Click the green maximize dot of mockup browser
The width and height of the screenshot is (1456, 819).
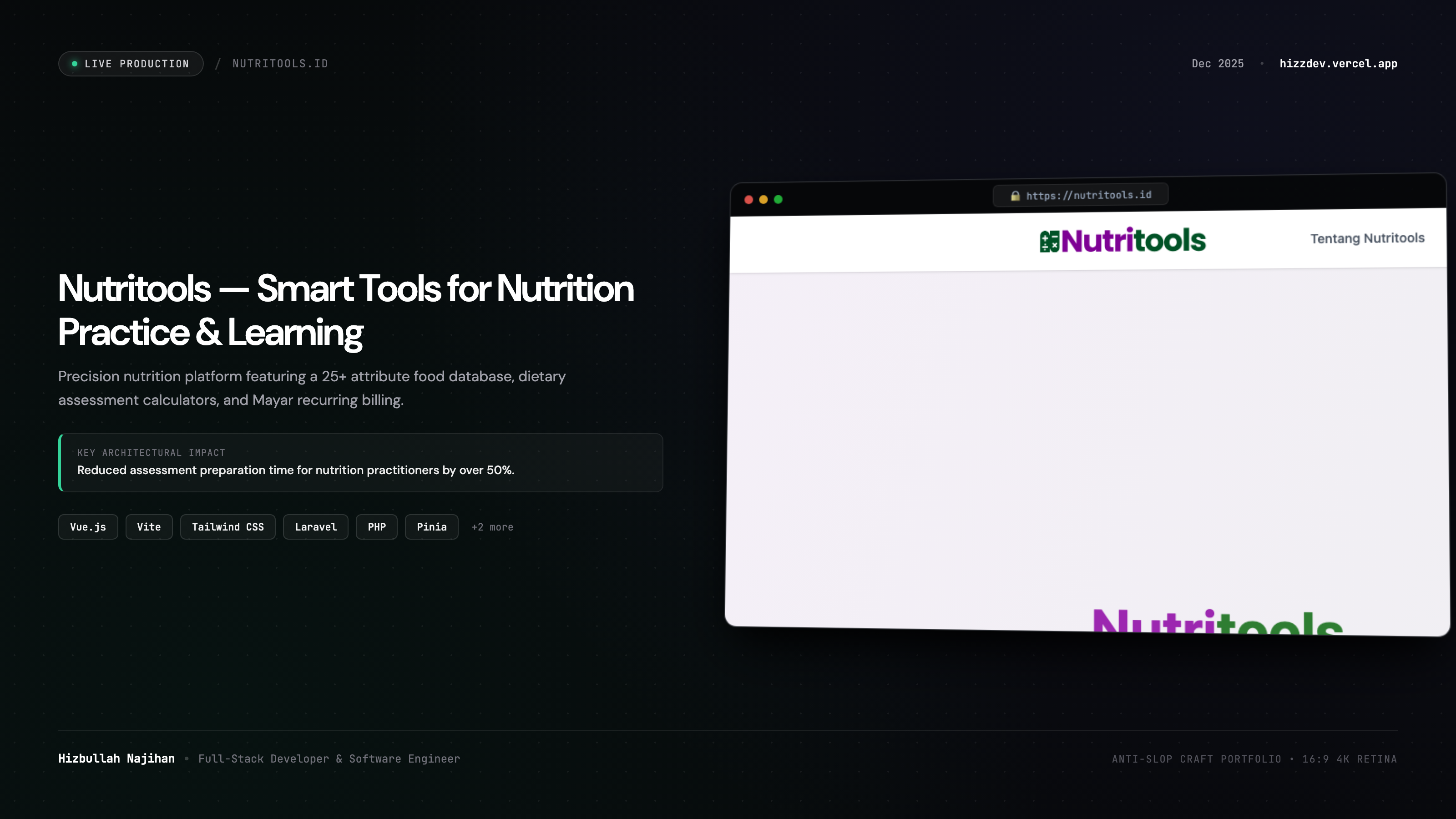(x=779, y=200)
